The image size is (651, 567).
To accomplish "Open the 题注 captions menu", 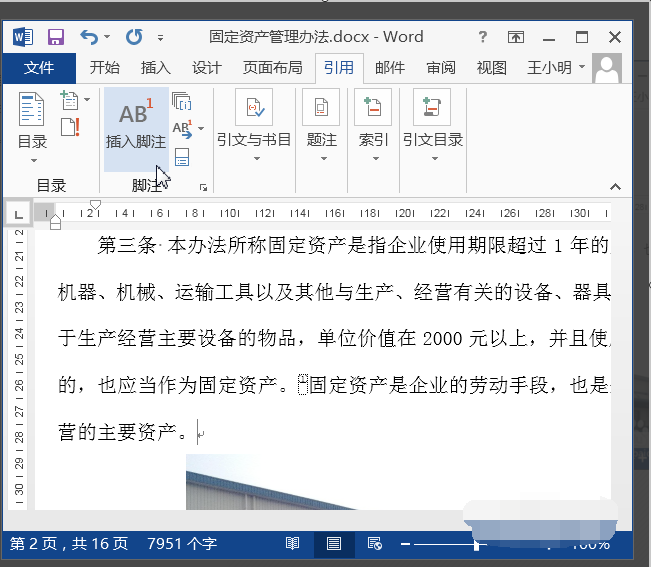I will tap(321, 126).
